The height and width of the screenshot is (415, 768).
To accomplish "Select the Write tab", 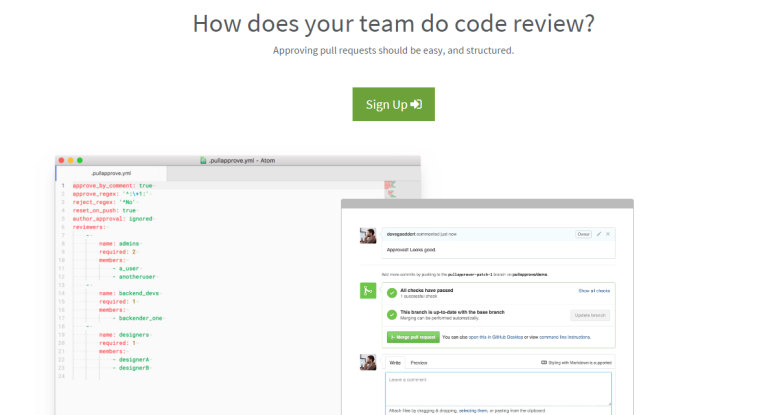I will [x=395, y=362].
